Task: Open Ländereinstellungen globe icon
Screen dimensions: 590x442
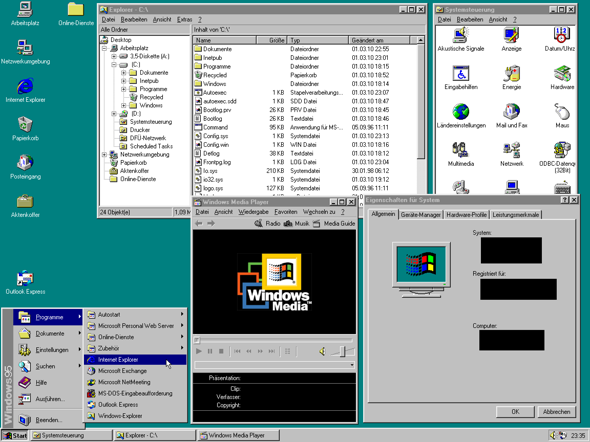Action: click(461, 116)
